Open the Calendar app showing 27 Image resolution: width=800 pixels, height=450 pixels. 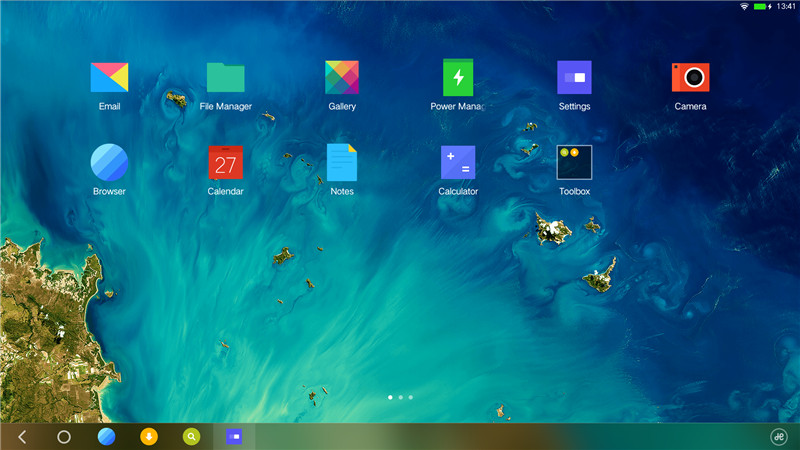(x=225, y=162)
